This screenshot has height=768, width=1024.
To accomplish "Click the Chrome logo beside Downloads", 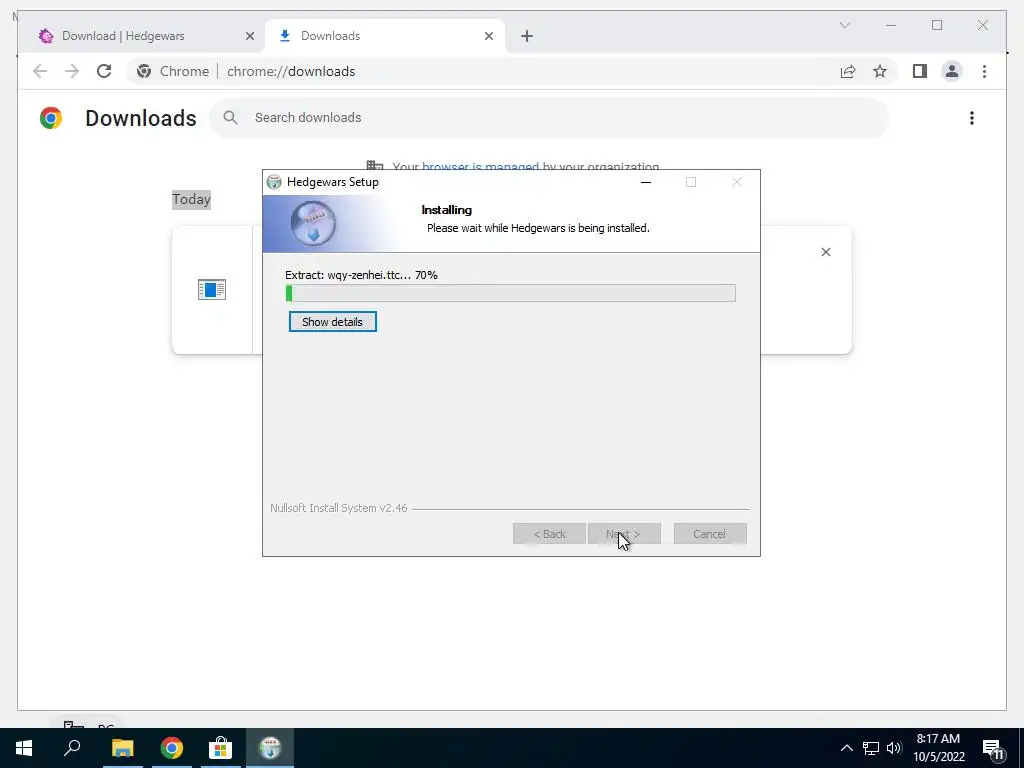I will coord(51,118).
